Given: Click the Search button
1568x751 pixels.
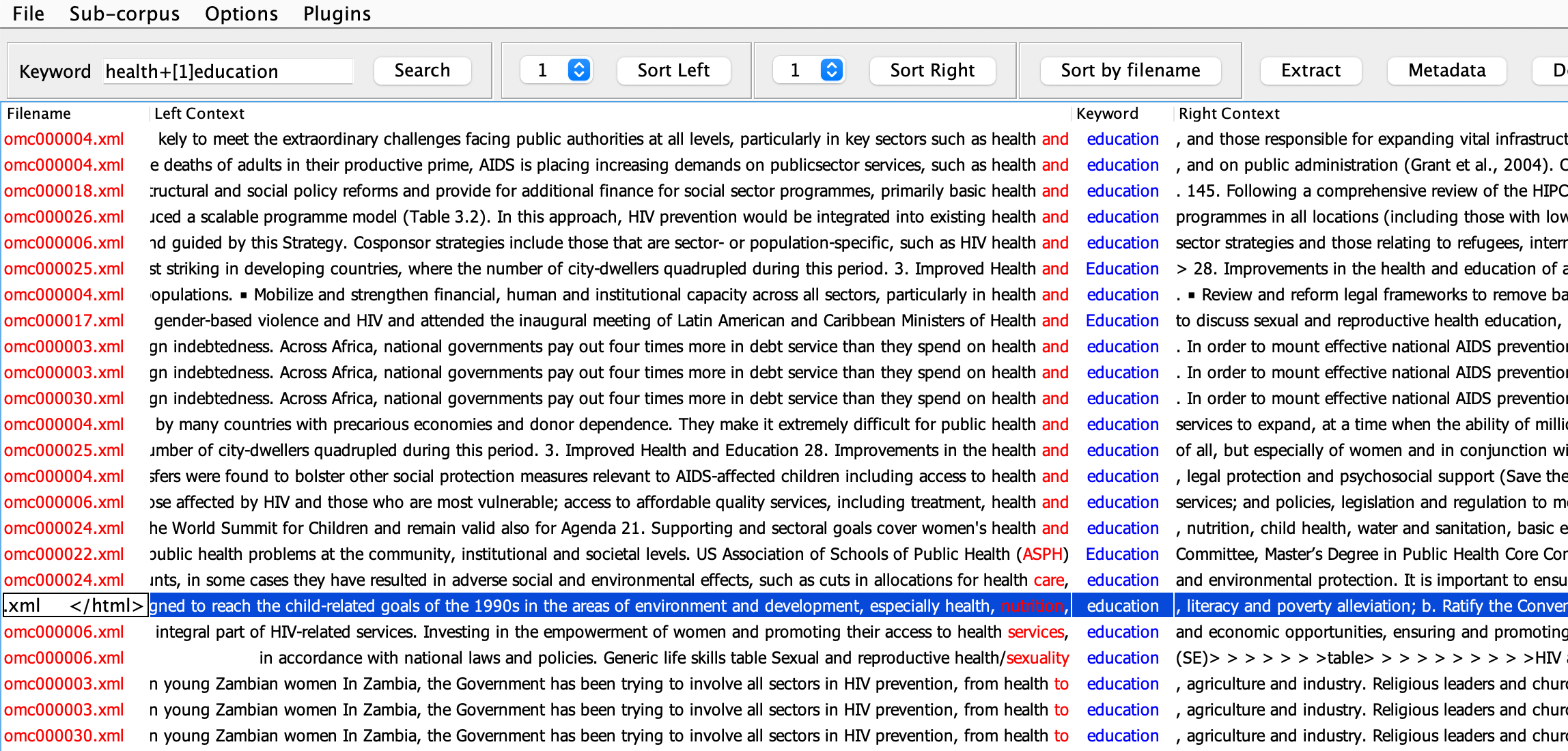Looking at the screenshot, I should 422,70.
